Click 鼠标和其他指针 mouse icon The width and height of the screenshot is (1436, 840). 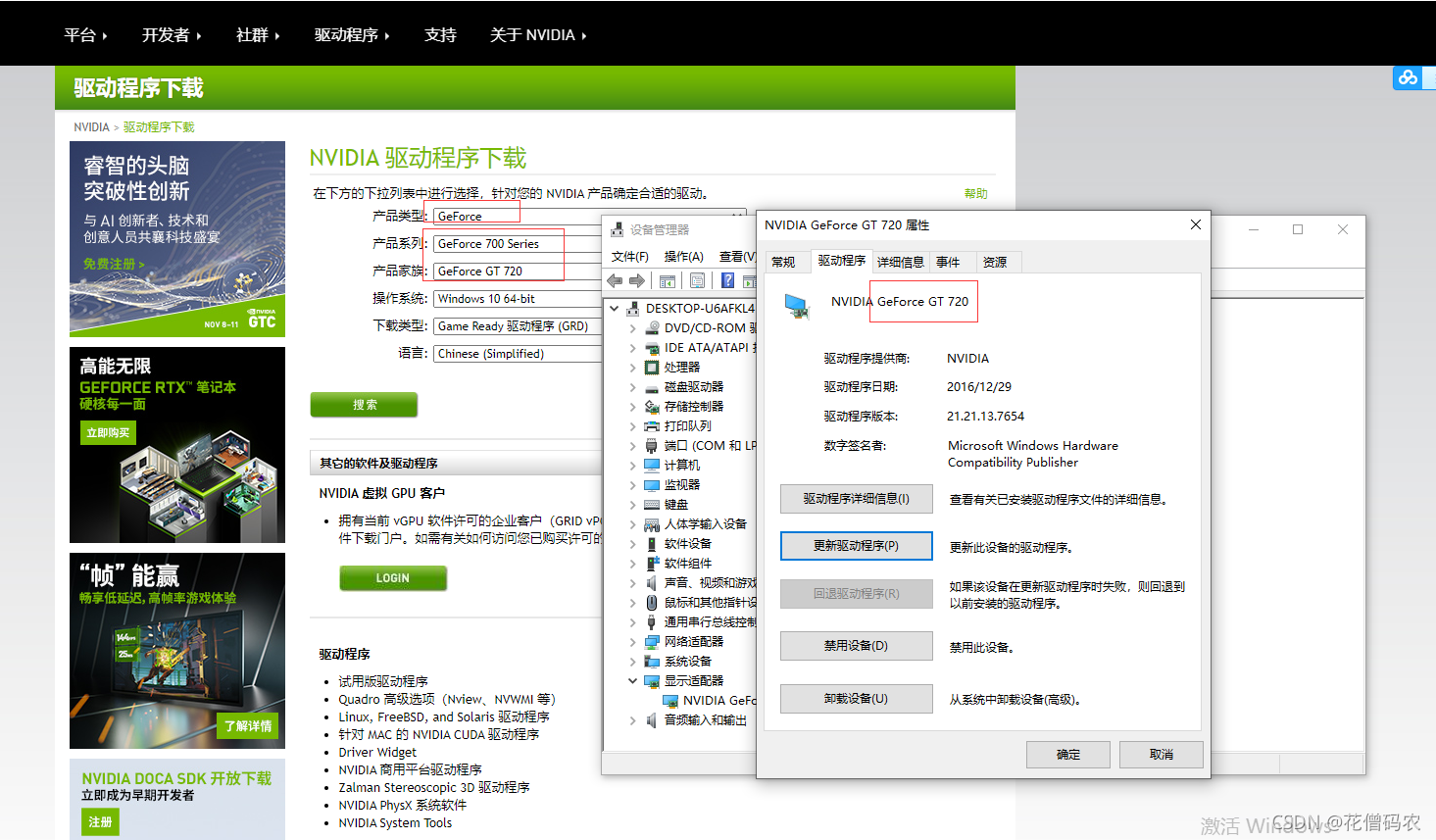[x=652, y=602]
